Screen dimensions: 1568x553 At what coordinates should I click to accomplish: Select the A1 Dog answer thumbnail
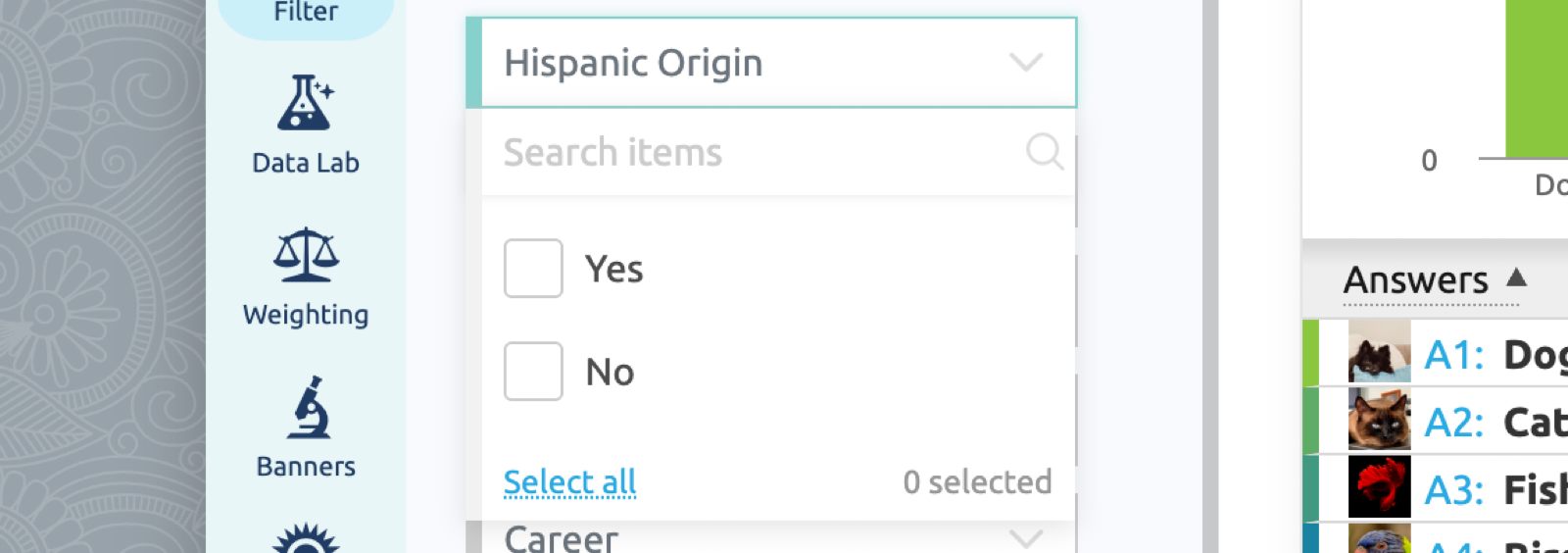(1379, 352)
